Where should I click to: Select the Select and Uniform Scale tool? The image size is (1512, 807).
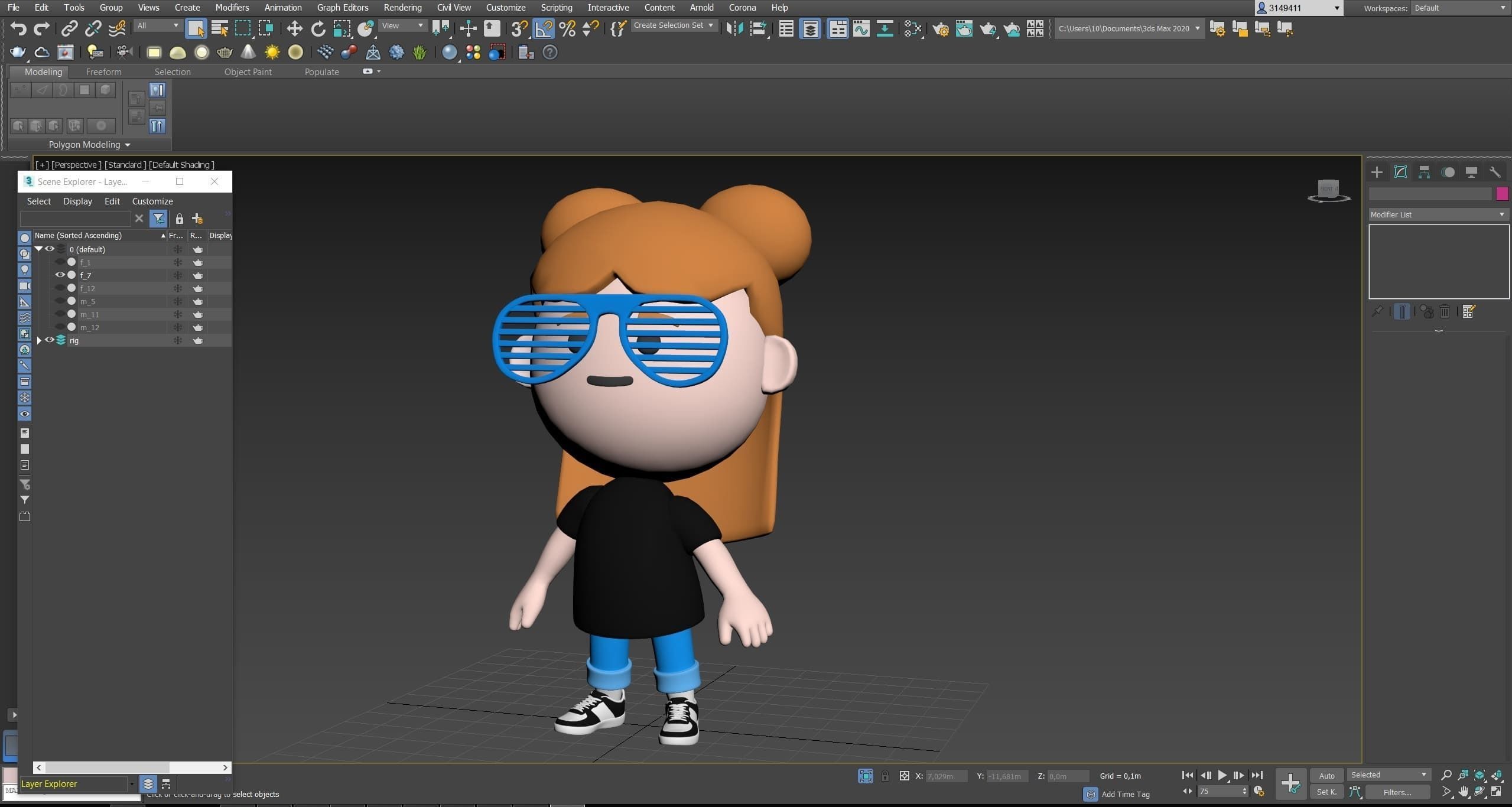342,28
